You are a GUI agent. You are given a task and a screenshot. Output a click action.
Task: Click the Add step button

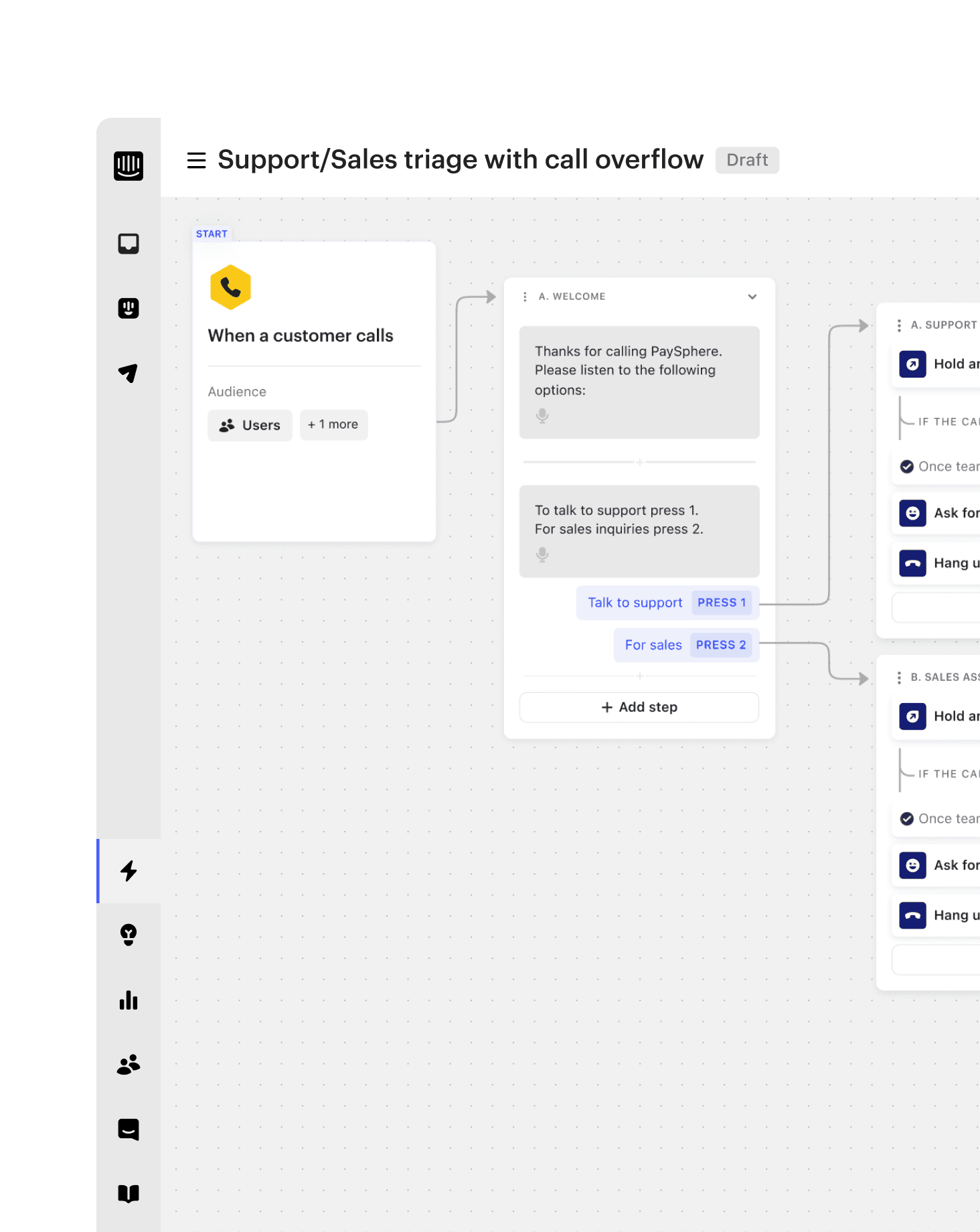639,707
